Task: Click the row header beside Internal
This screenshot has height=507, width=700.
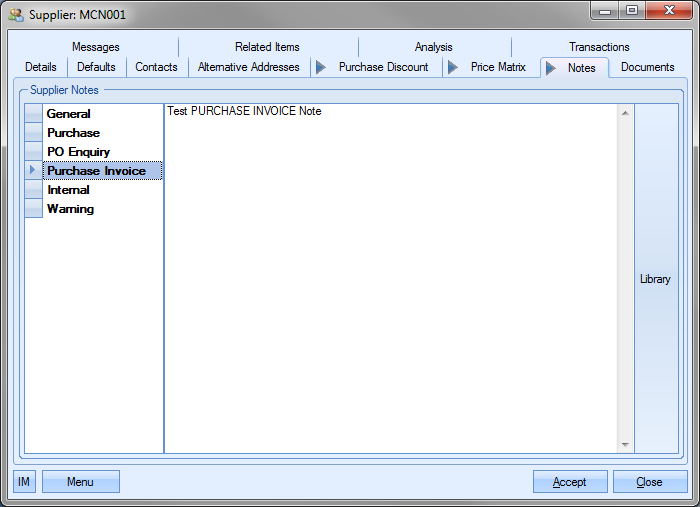Action: [33, 190]
